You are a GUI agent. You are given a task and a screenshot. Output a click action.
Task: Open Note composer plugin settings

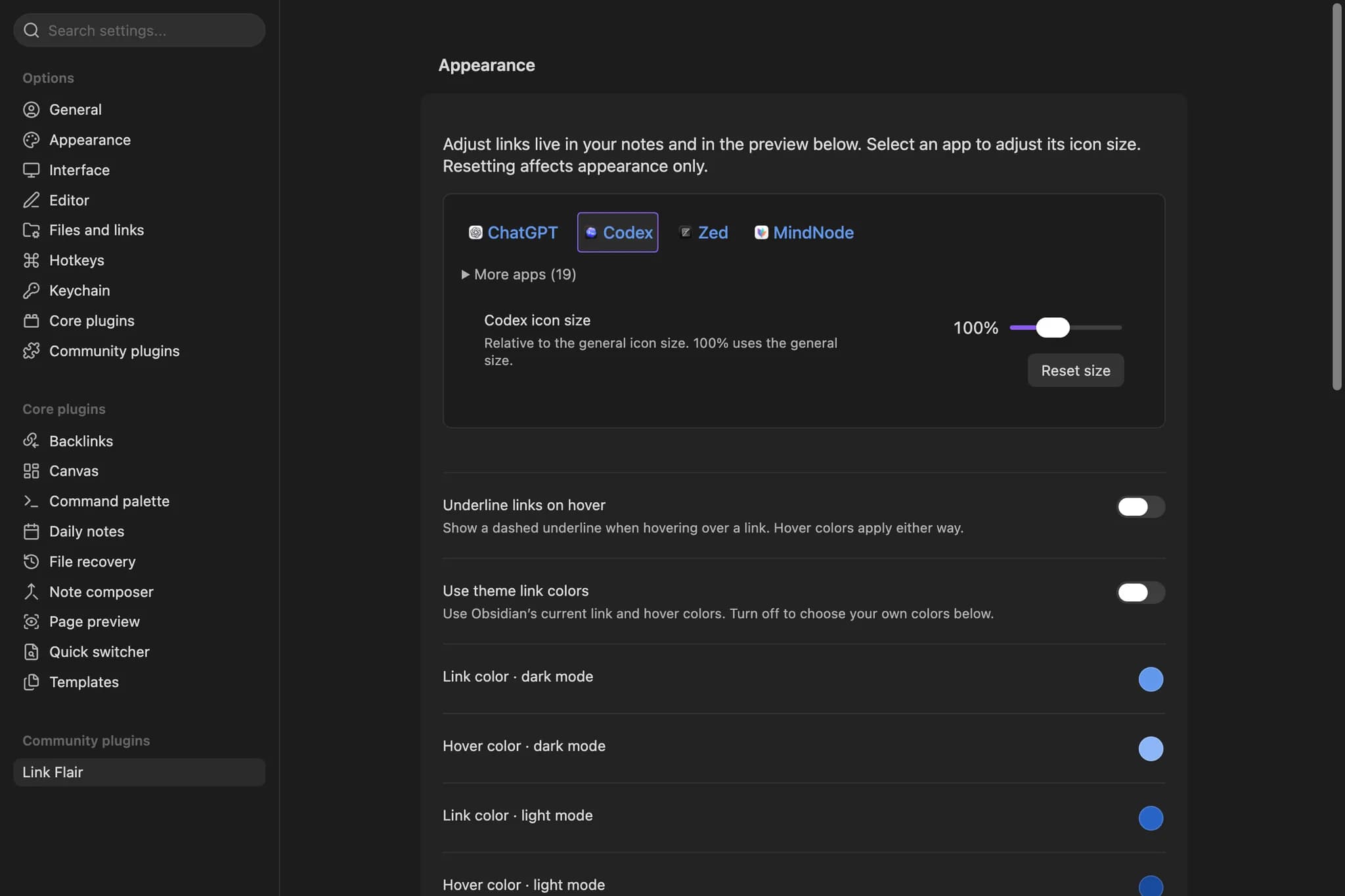(x=139, y=592)
